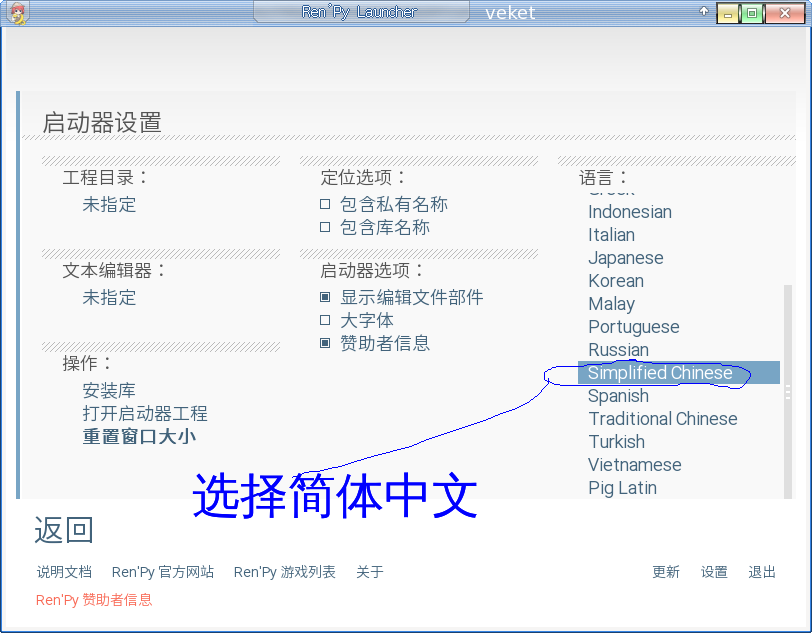Choose a text editor under 文本编辑器

(109, 297)
